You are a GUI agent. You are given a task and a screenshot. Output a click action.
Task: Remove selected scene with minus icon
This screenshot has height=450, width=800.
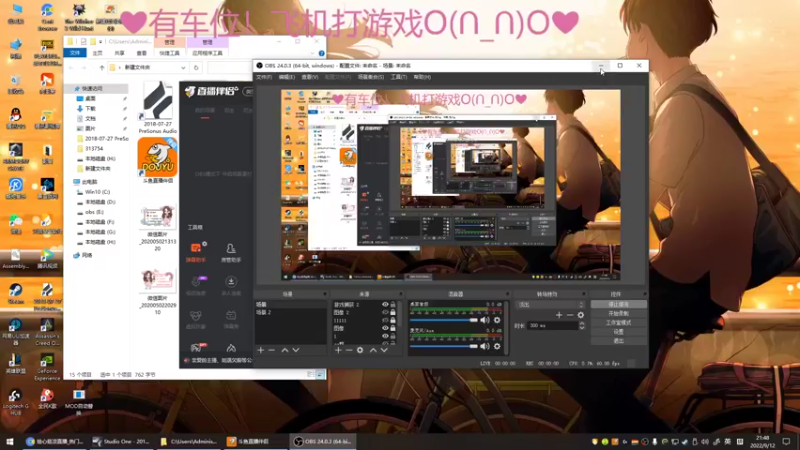(x=271, y=350)
